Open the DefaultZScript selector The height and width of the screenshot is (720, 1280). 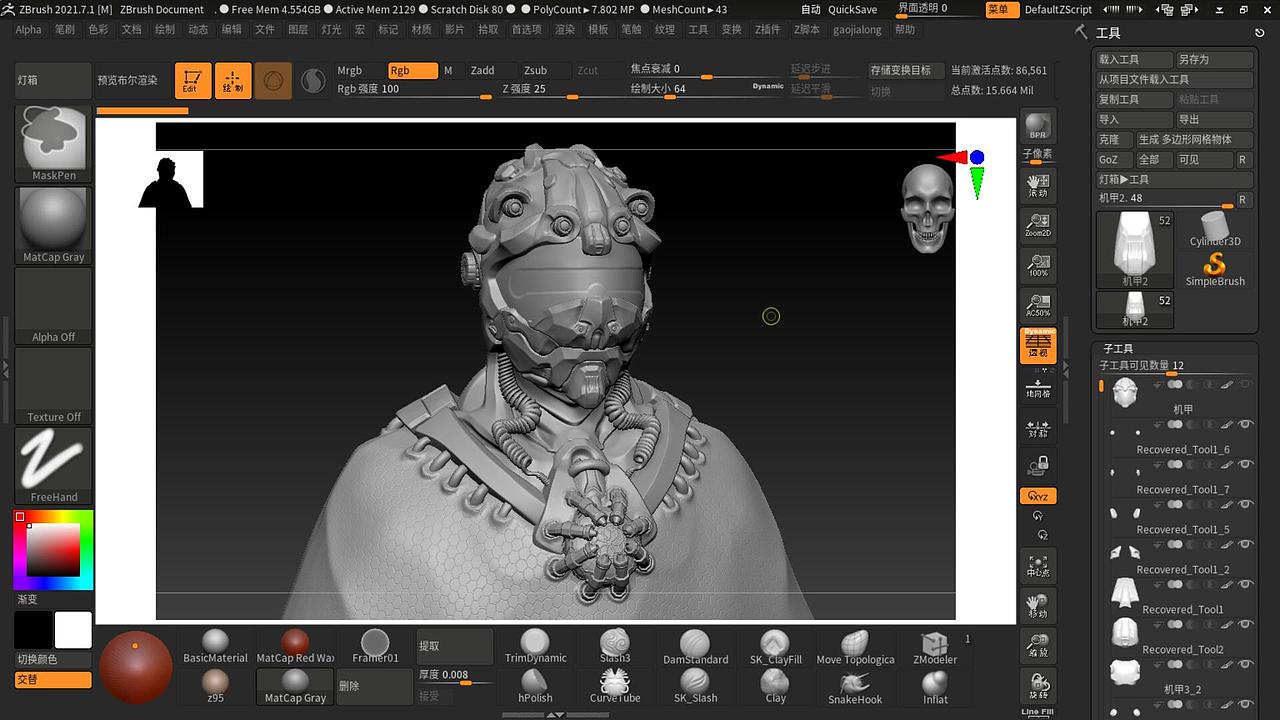click(x=1058, y=9)
